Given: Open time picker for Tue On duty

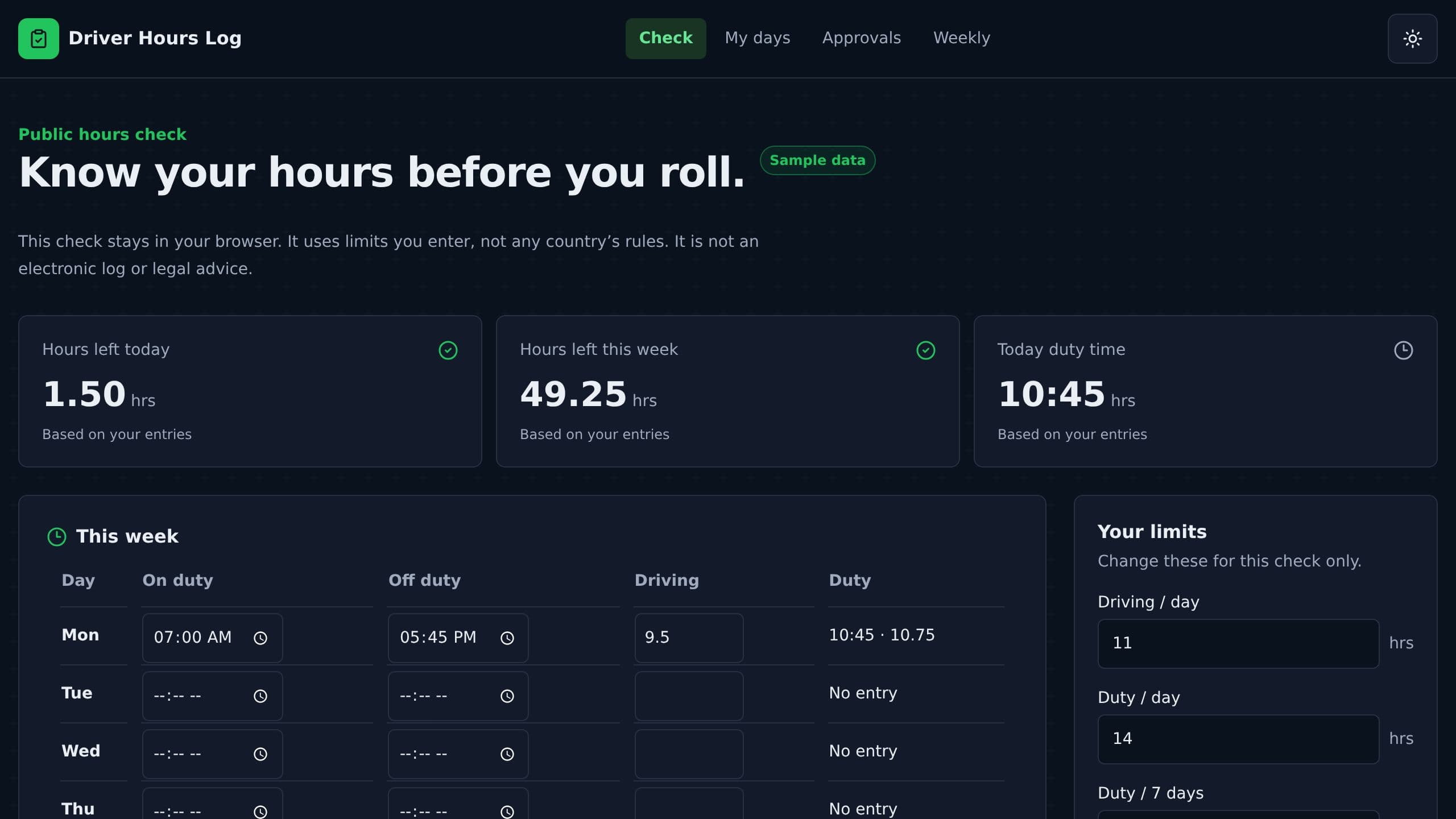Looking at the screenshot, I should (x=260, y=696).
